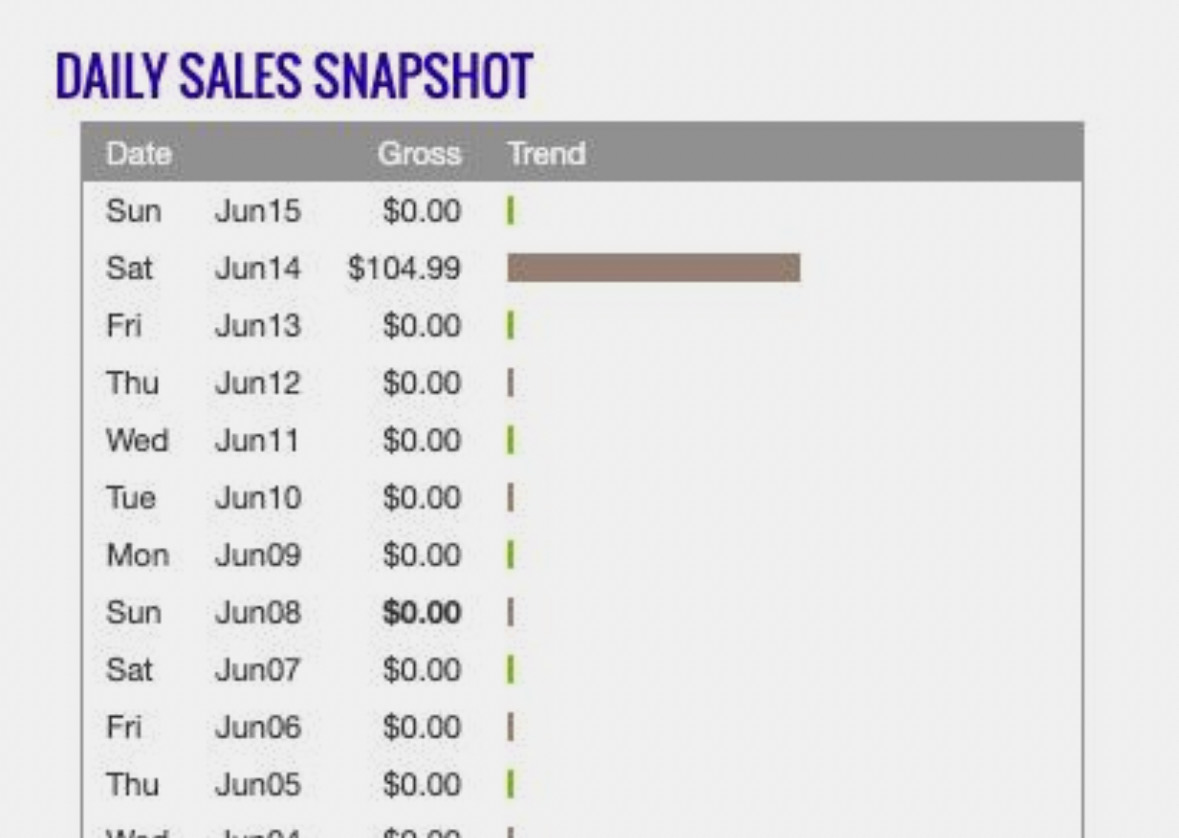Click the green trend marker for Jun07
This screenshot has height=838, width=1179.
(x=511, y=669)
